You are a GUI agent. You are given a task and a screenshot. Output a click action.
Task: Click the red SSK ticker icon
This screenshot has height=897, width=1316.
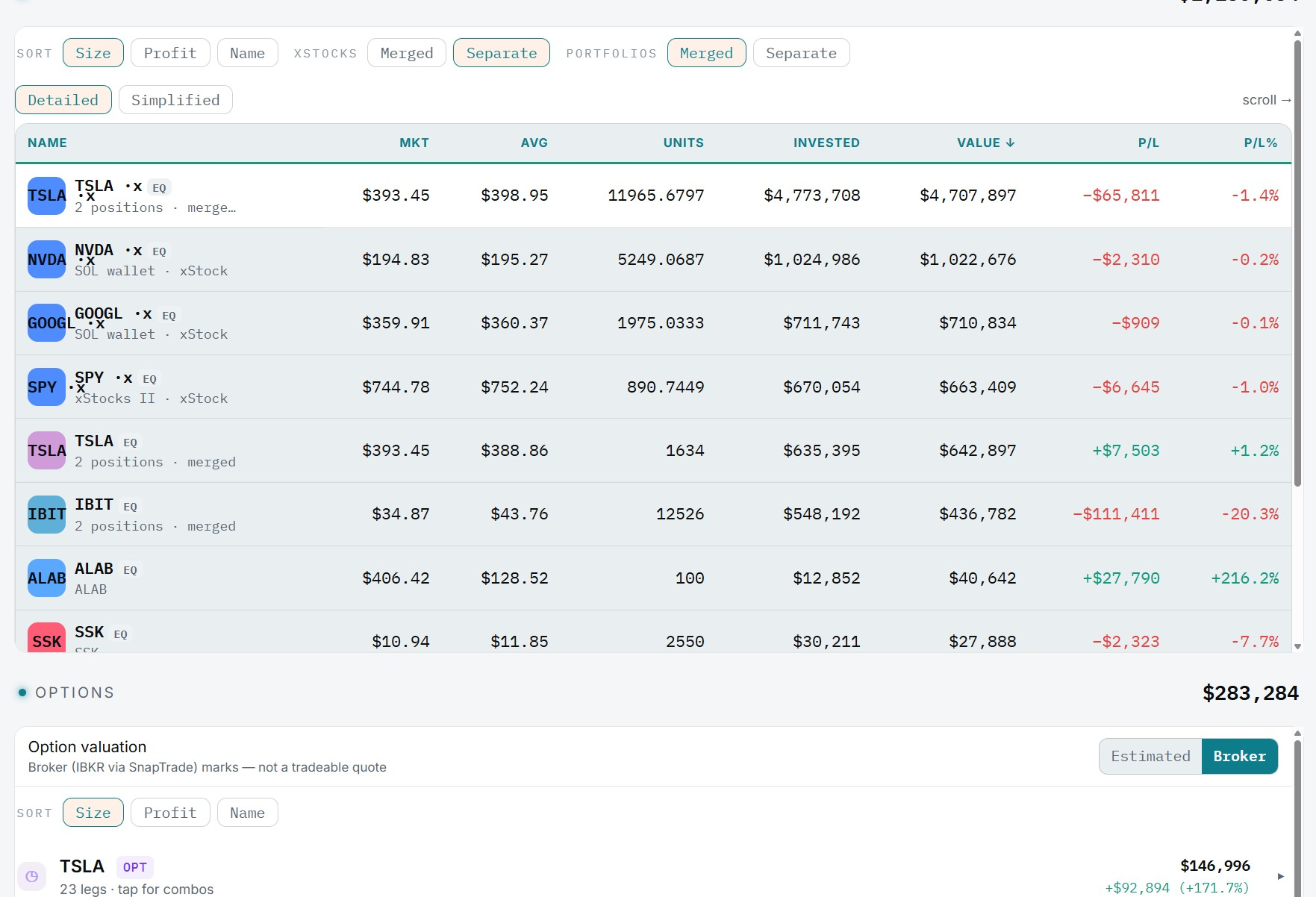pos(46,639)
